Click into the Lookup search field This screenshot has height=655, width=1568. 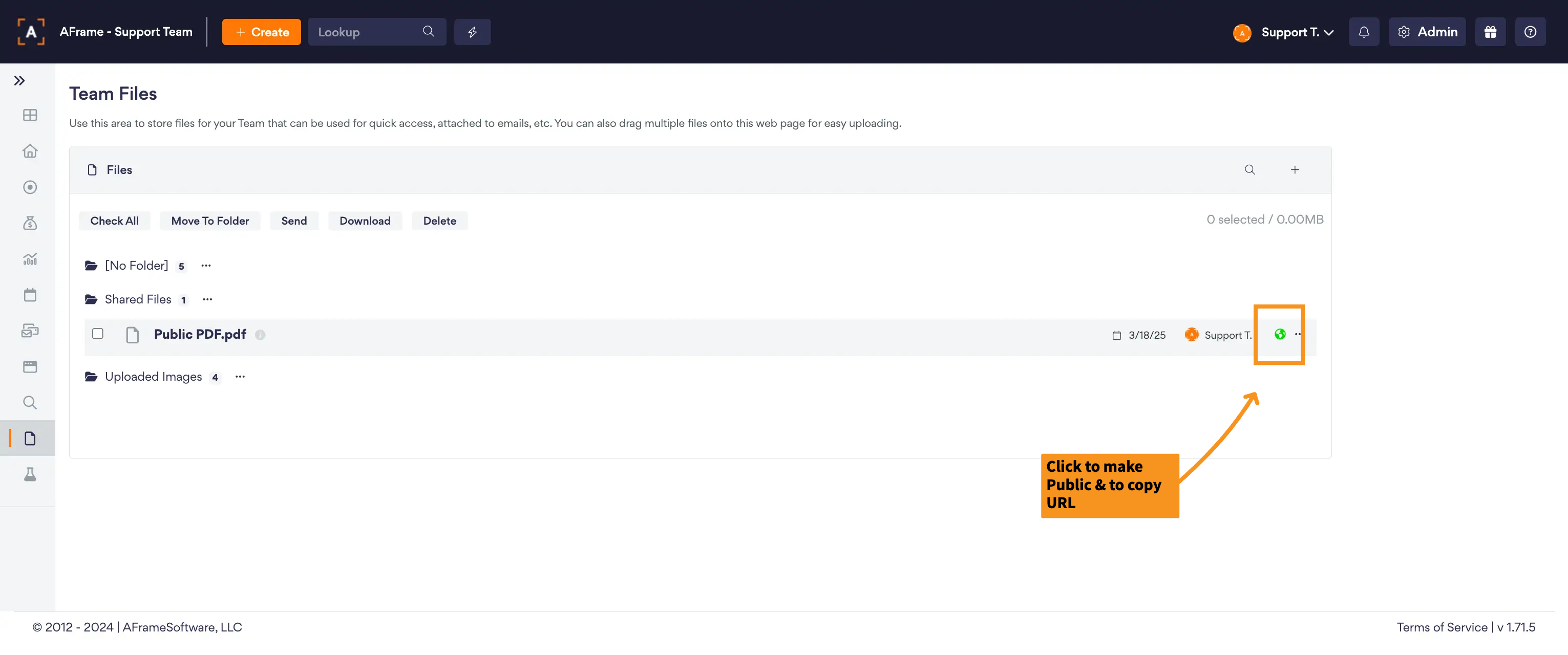coord(365,32)
